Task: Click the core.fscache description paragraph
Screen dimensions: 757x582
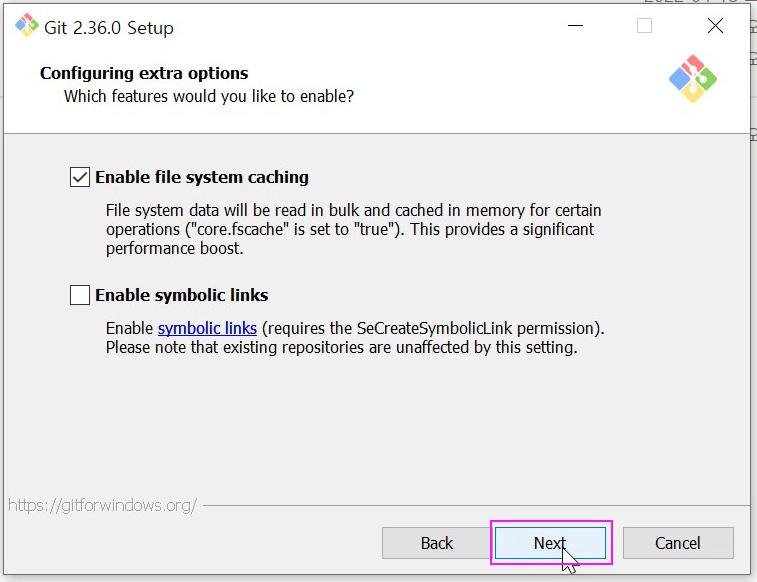Action: pos(354,229)
